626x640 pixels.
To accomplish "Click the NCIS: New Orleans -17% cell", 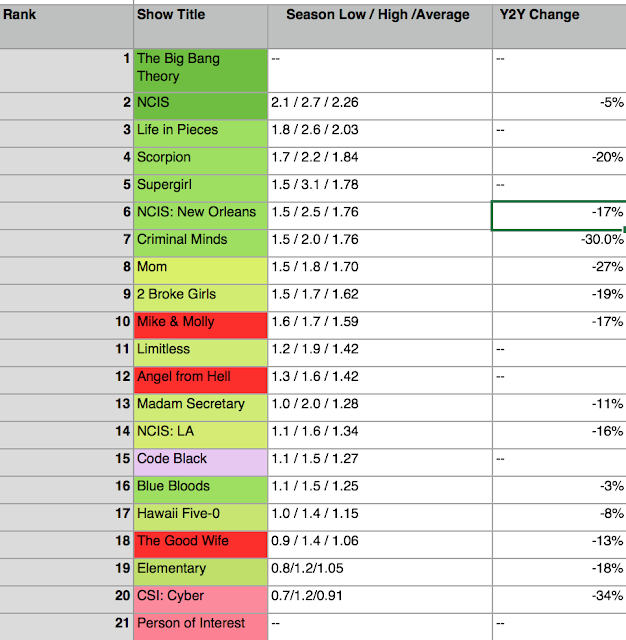I will (x=558, y=212).
